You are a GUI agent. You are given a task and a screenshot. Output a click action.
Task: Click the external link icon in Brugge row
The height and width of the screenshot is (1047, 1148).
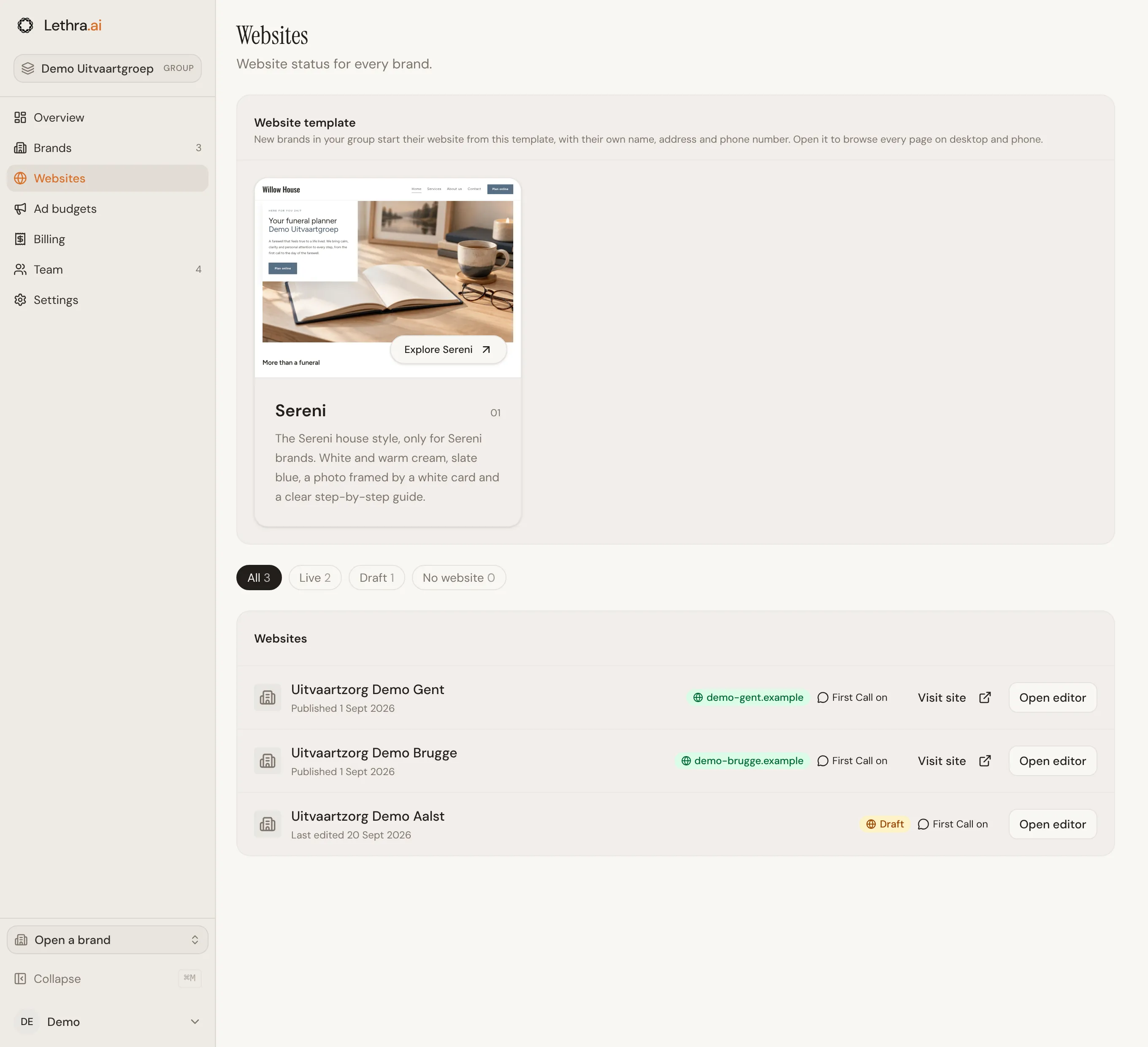click(985, 760)
